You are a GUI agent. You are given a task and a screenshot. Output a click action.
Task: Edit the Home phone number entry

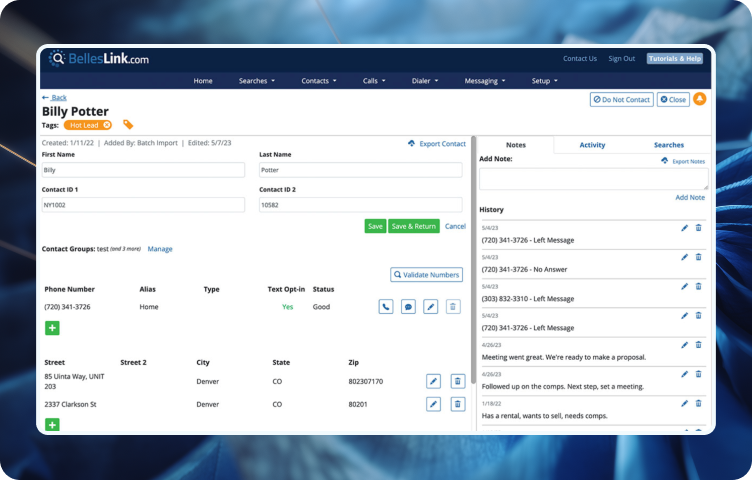click(x=431, y=307)
